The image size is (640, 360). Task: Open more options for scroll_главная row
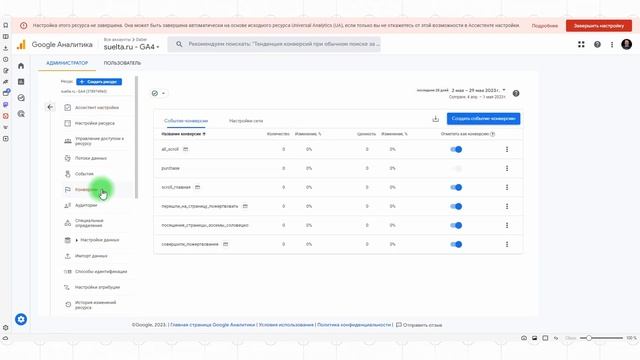click(507, 187)
